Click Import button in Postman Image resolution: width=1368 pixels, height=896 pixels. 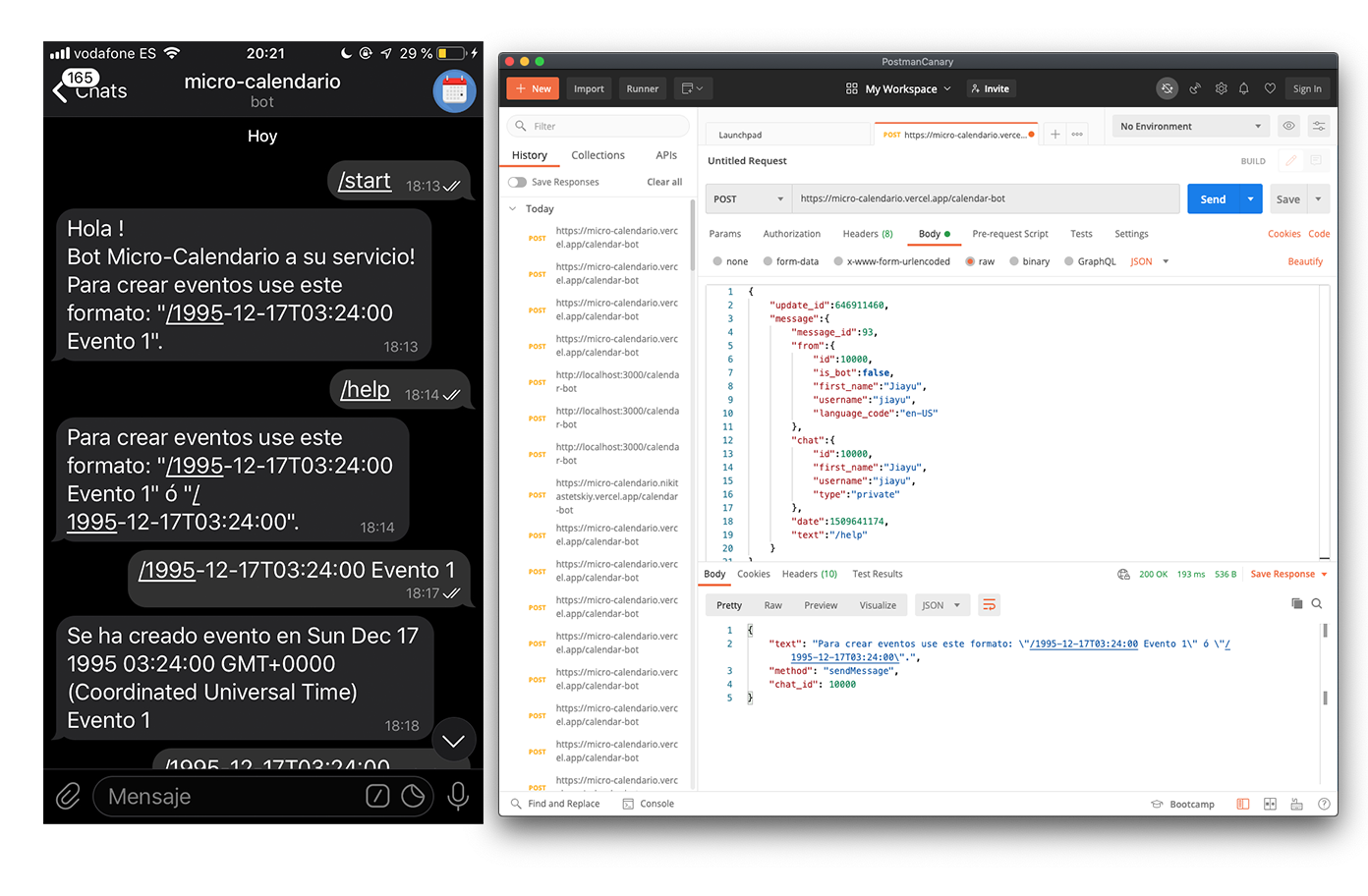pyautogui.click(x=589, y=88)
